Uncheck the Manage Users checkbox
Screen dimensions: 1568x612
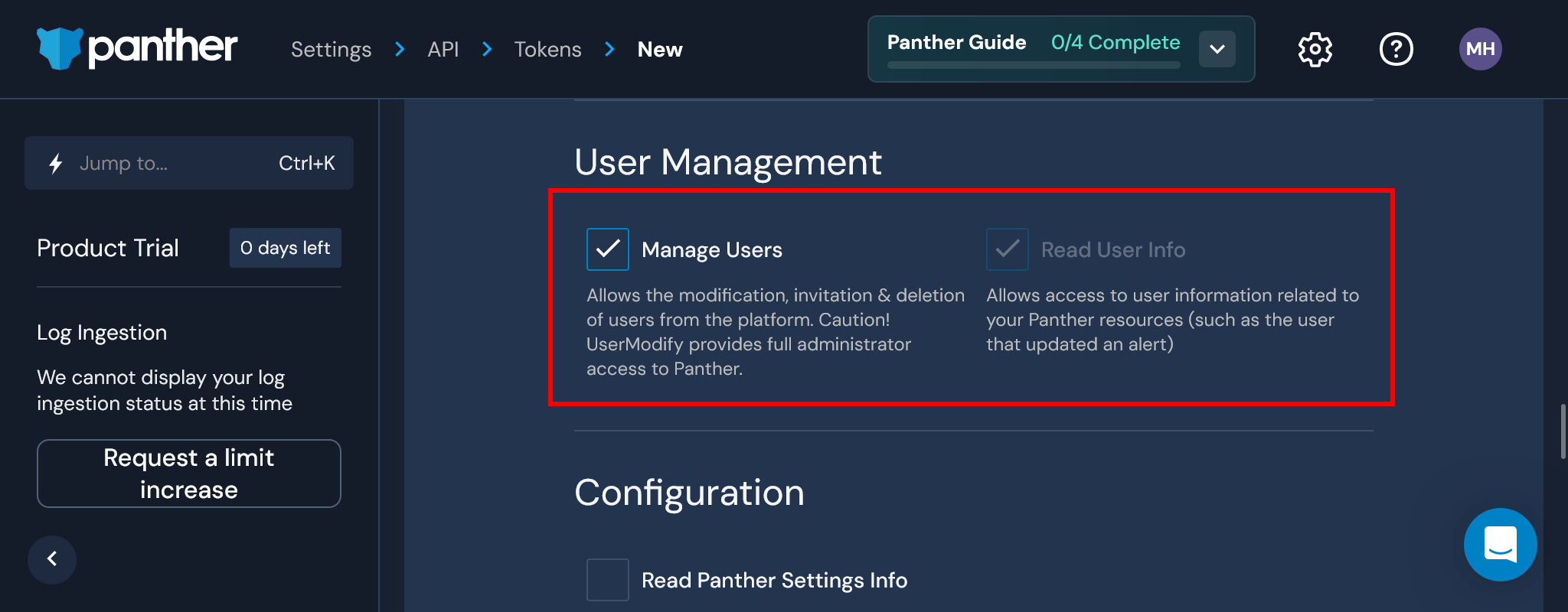tap(608, 249)
